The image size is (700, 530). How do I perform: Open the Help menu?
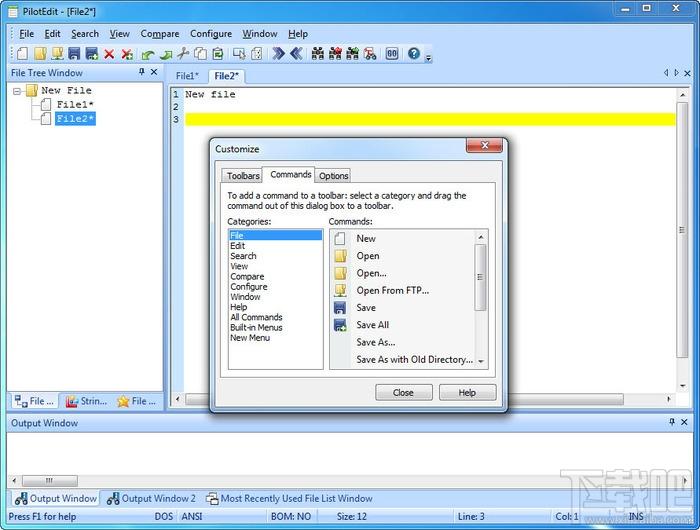[298, 34]
